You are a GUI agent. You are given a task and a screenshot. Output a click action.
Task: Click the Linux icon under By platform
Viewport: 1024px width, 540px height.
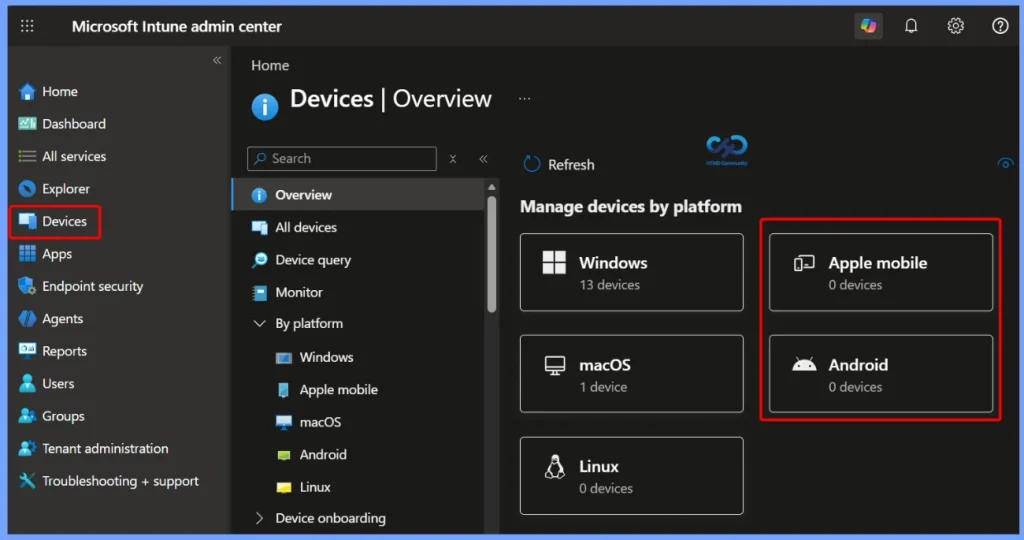tap(283, 488)
